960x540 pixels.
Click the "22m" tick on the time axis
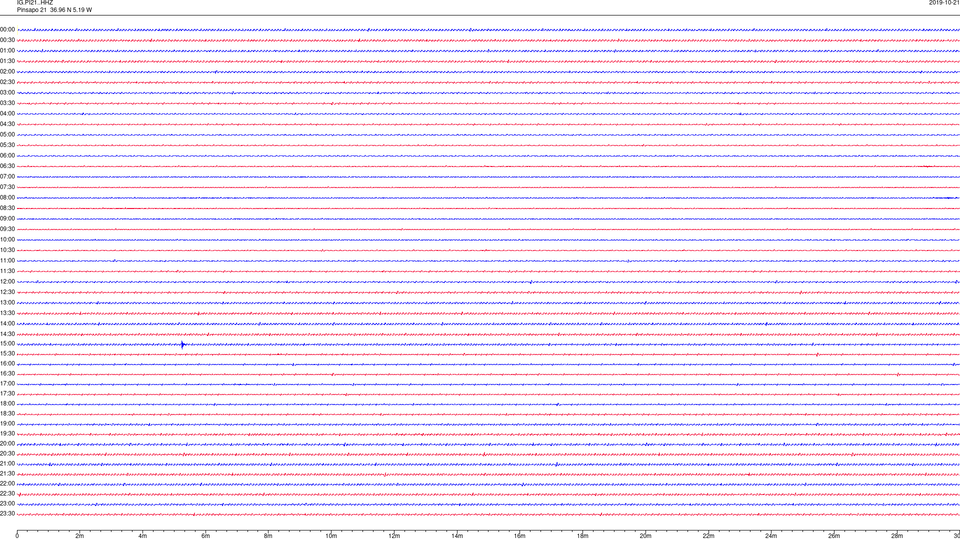[708, 536]
